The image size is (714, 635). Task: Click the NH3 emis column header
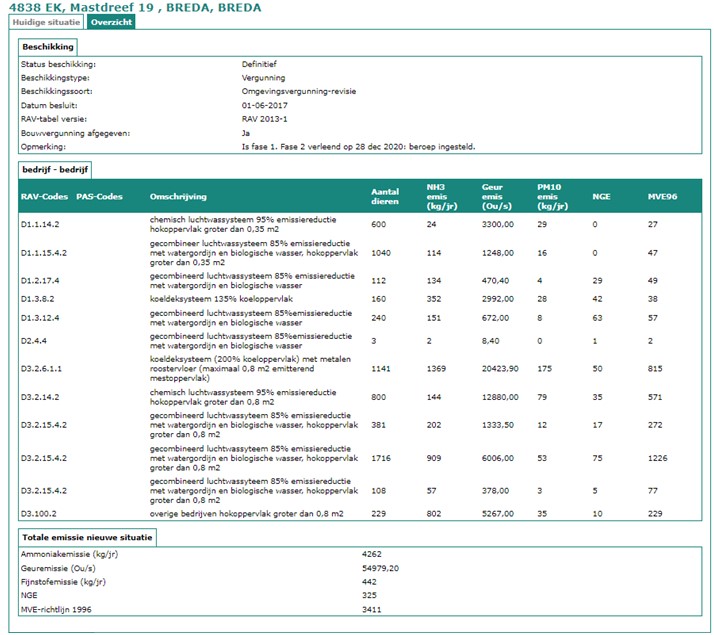coord(442,197)
